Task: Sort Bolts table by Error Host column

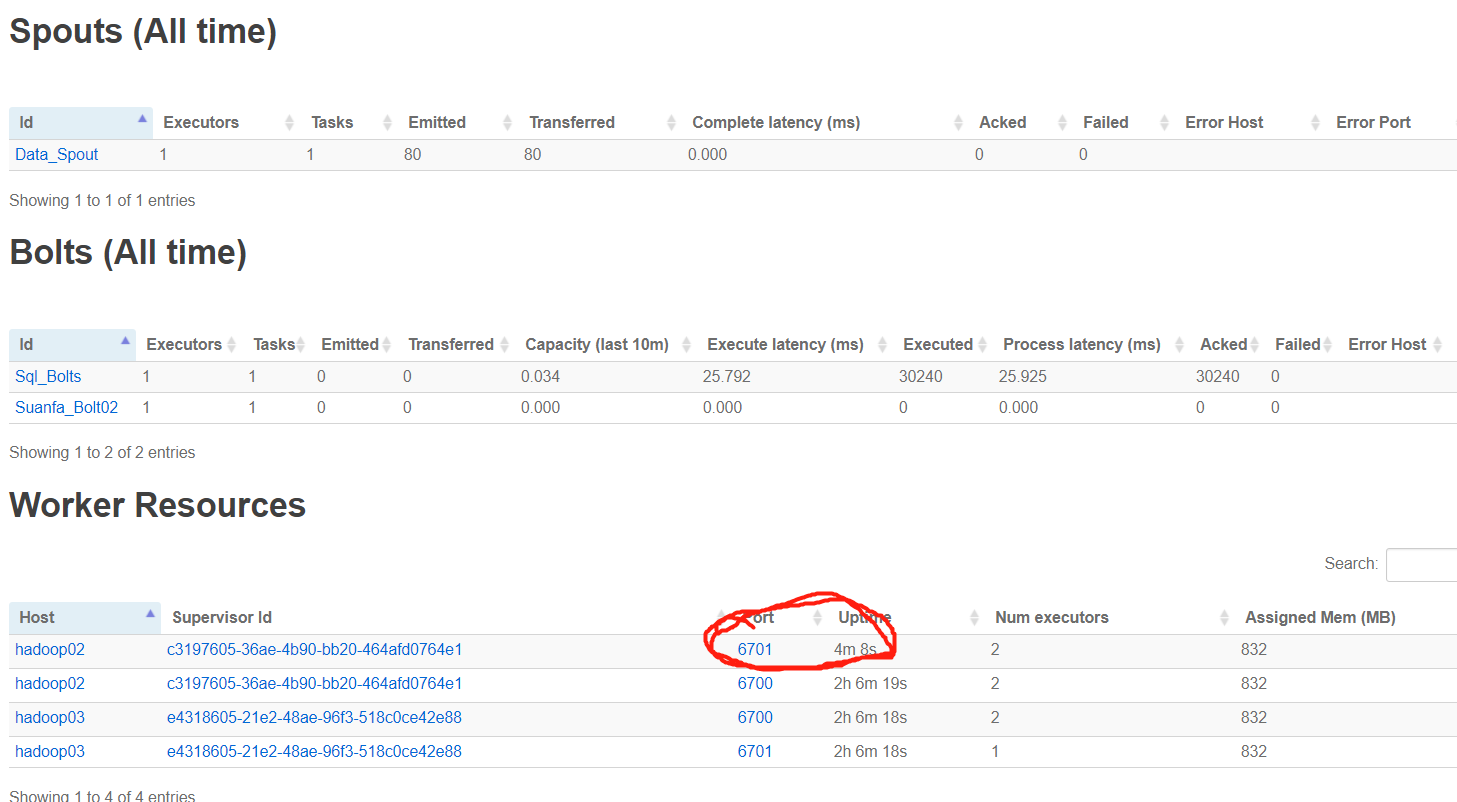Action: [1393, 344]
